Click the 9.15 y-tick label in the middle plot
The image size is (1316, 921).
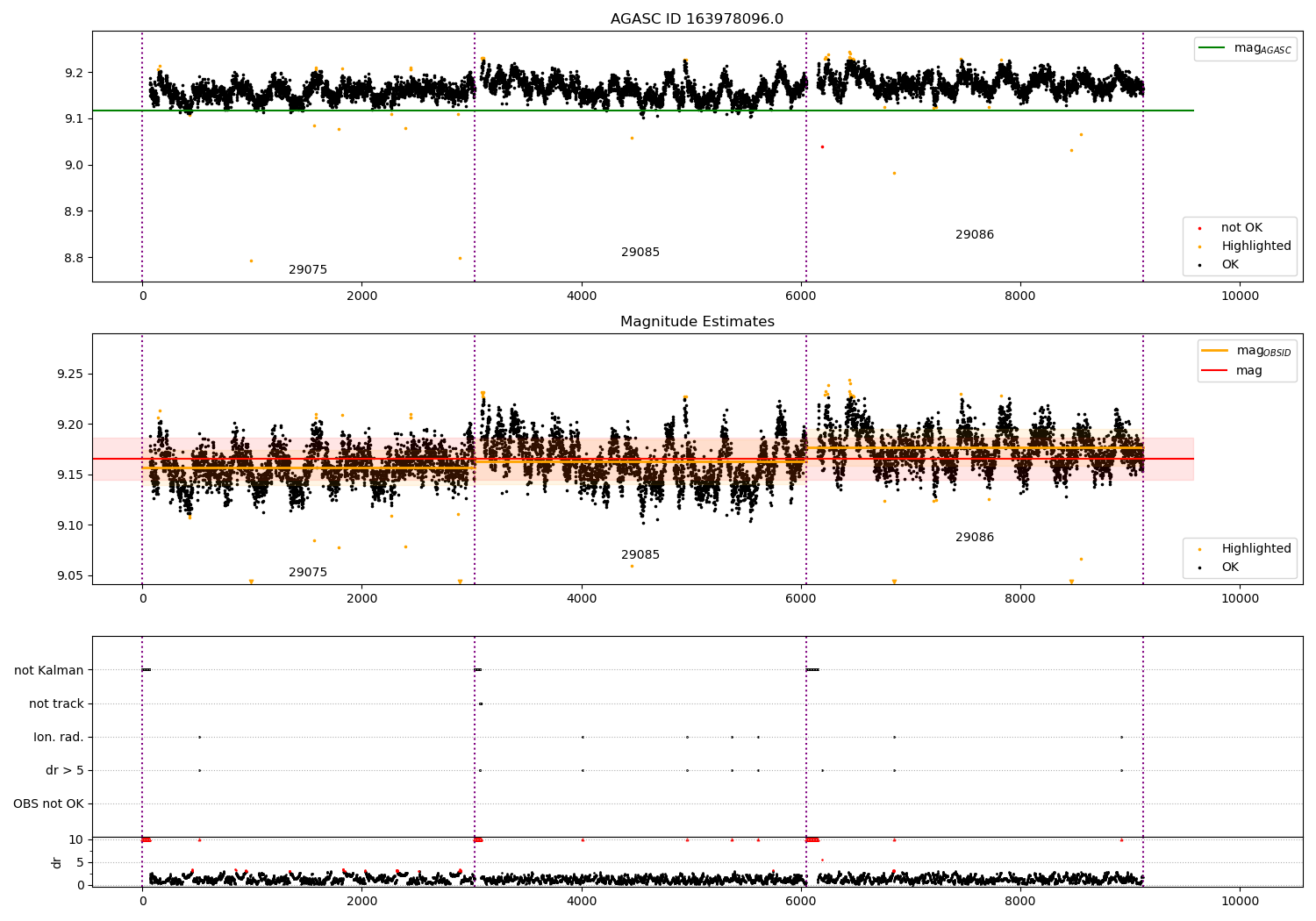pyautogui.click(x=70, y=475)
